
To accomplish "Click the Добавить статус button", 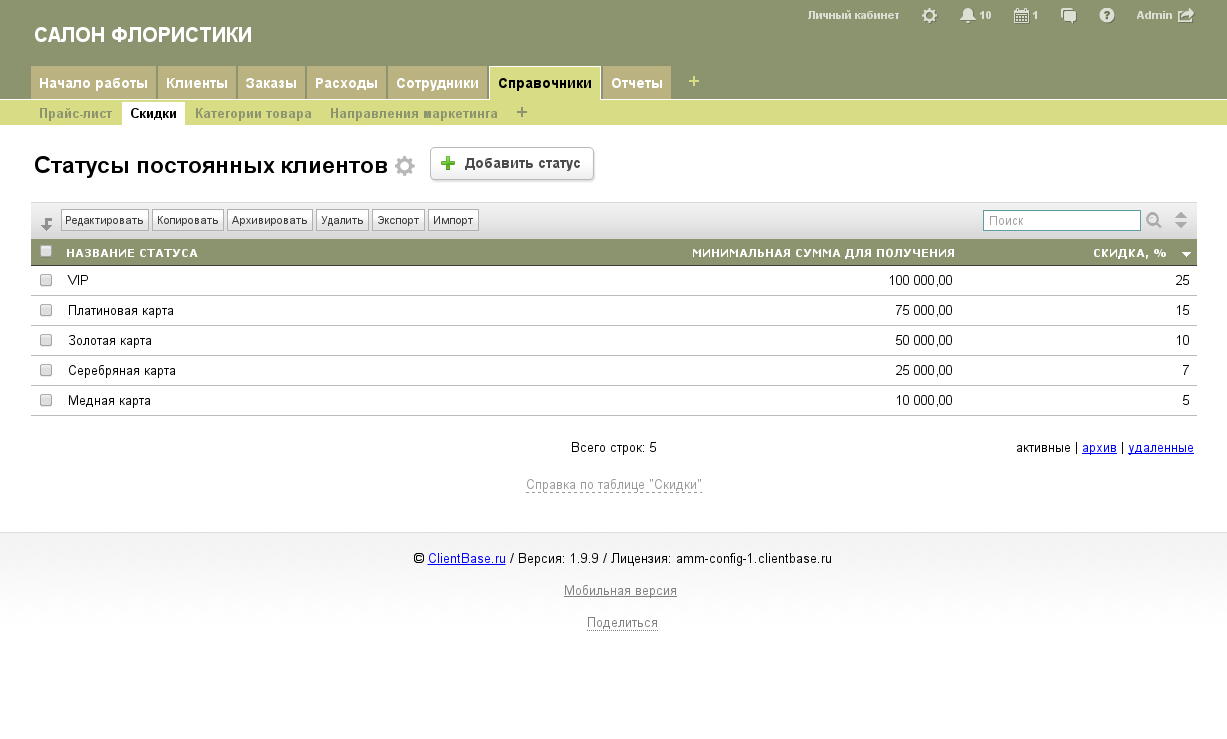I will (512, 164).
